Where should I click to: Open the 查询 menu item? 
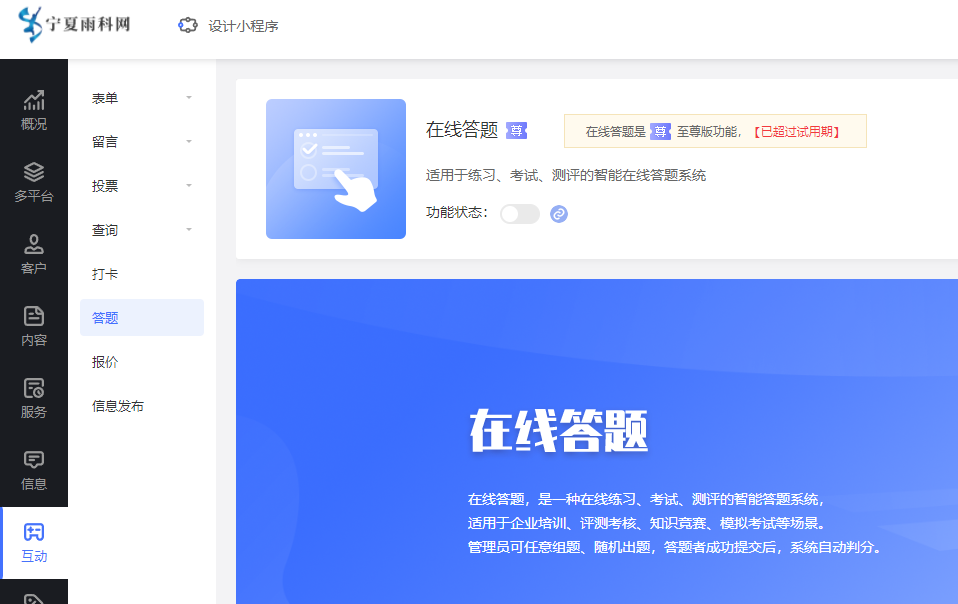coord(142,230)
